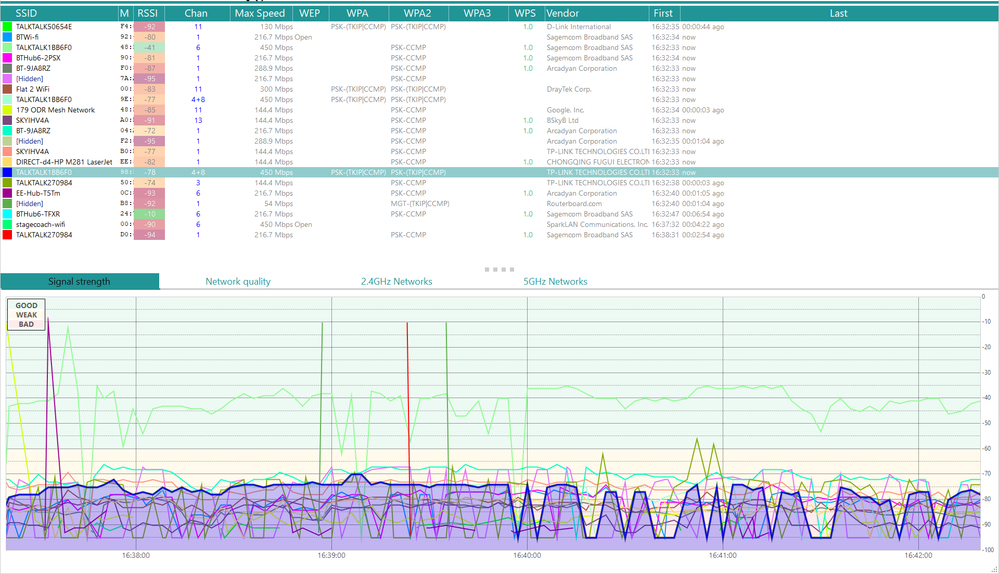Sort by the Chan column header
999x574 pixels.
click(196, 13)
